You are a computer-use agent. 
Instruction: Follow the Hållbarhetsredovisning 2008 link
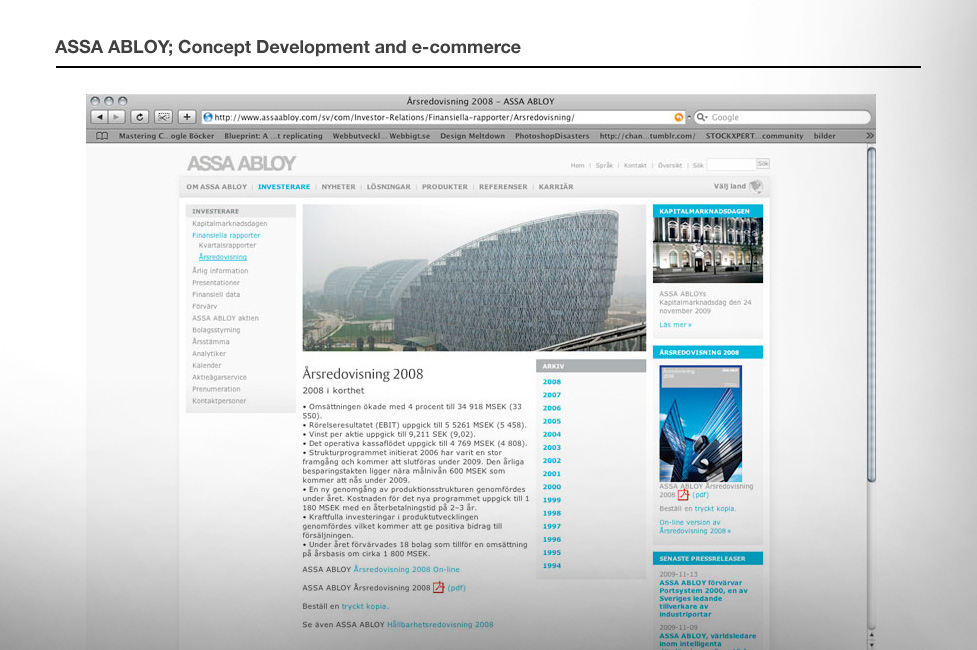[x=440, y=624]
